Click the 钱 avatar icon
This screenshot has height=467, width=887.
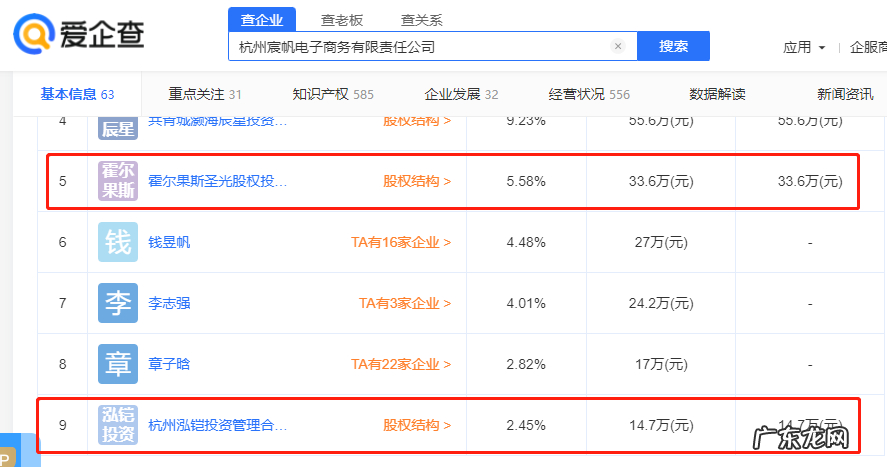(x=118, y=242)
